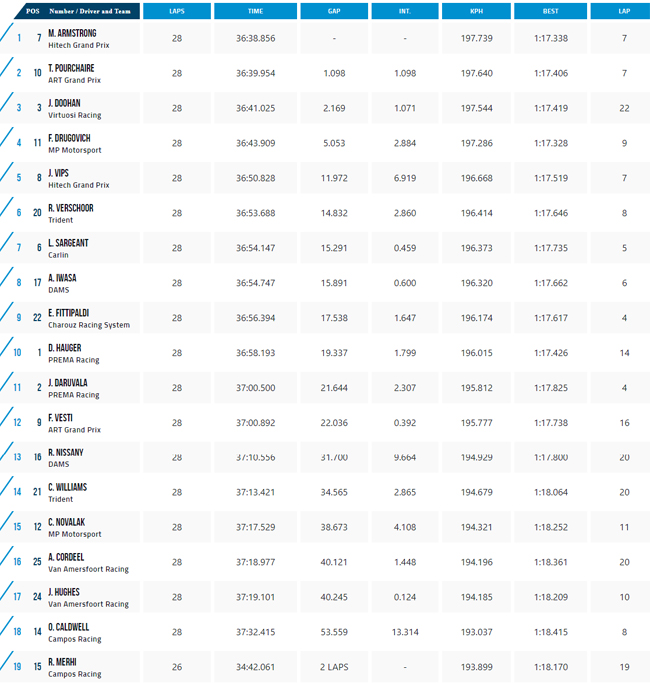Image resolution: width=650 pixels, height=683 pixels.
Task: Select driver name O. CALDWELL
Action: [x=68, y=627]
